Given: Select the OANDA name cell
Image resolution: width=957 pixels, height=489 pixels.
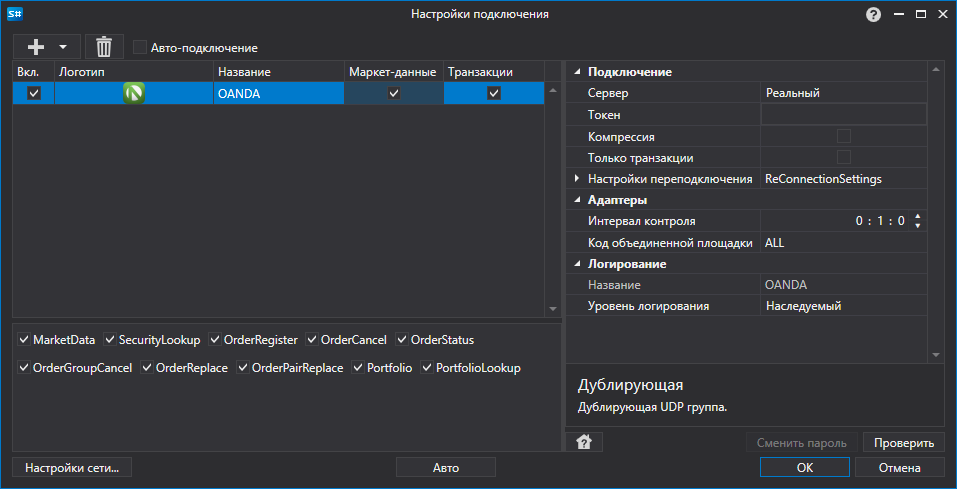Looking at the screenshot, I should click(279, 93).
